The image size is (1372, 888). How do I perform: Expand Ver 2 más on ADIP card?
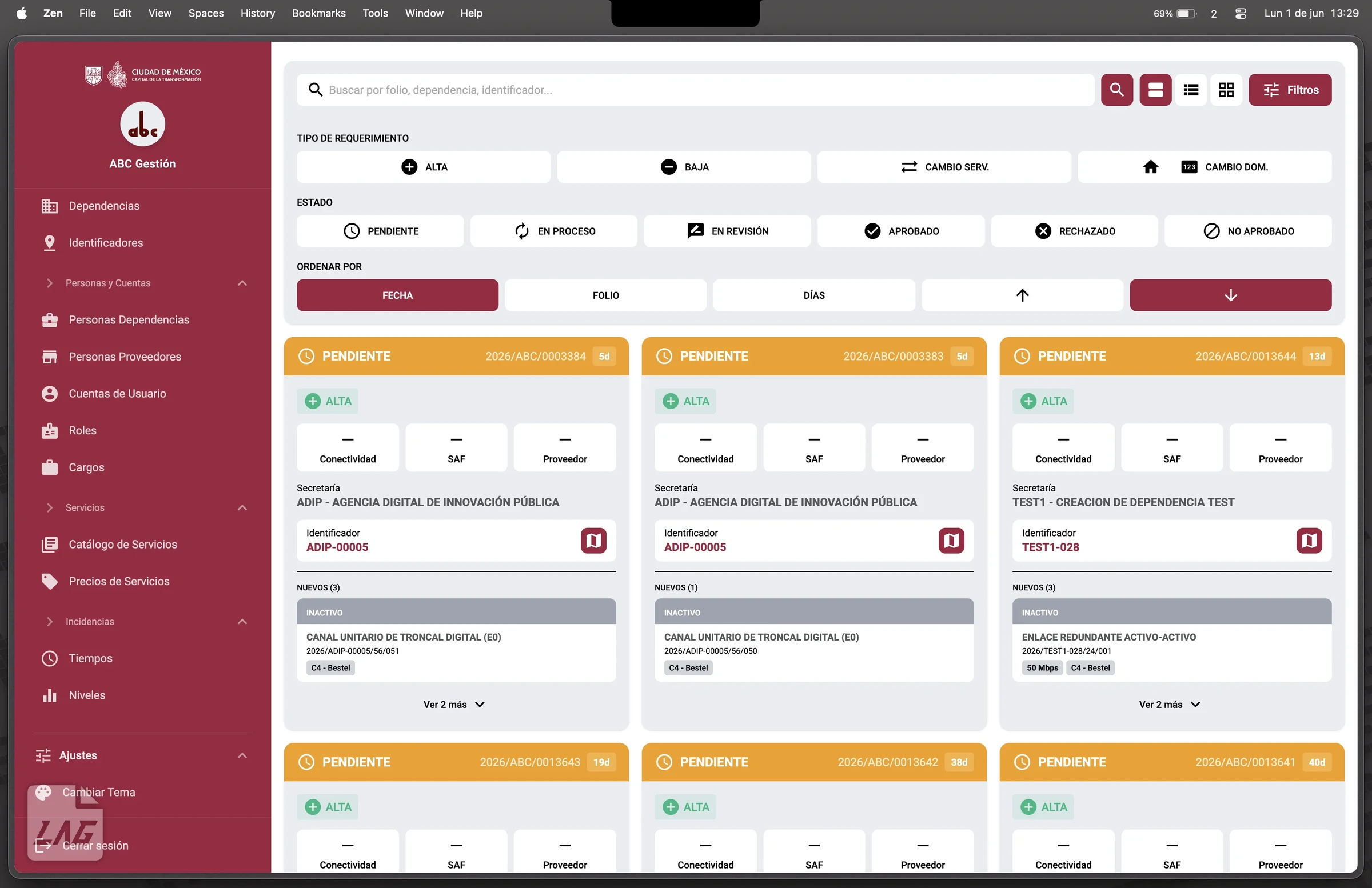tap(454, 705)
